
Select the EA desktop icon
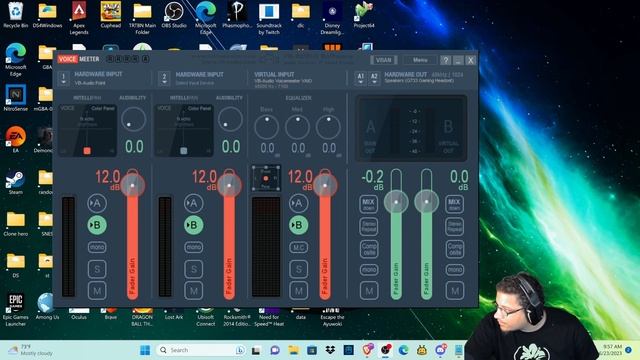point(16,140)
